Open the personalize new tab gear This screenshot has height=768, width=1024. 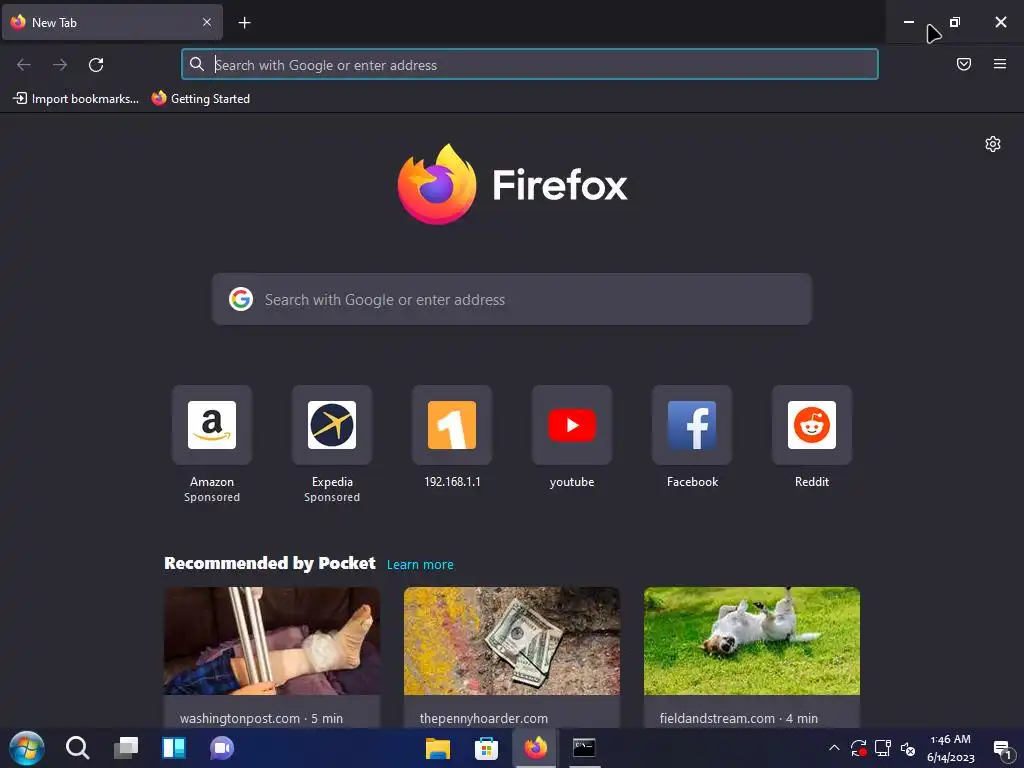pyautogui.click(x=993, y=144)
